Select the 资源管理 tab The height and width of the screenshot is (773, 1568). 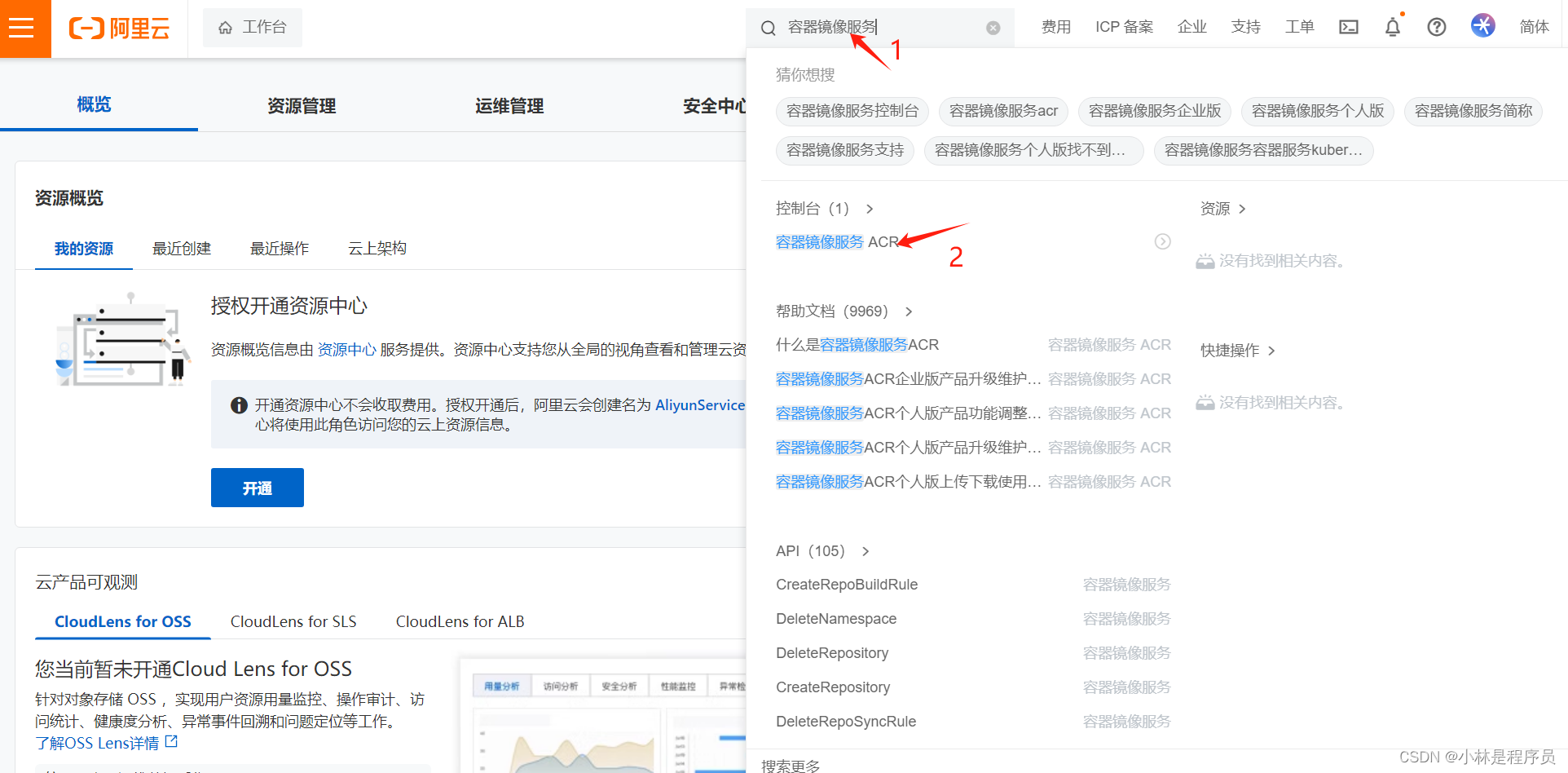(302, 106)
